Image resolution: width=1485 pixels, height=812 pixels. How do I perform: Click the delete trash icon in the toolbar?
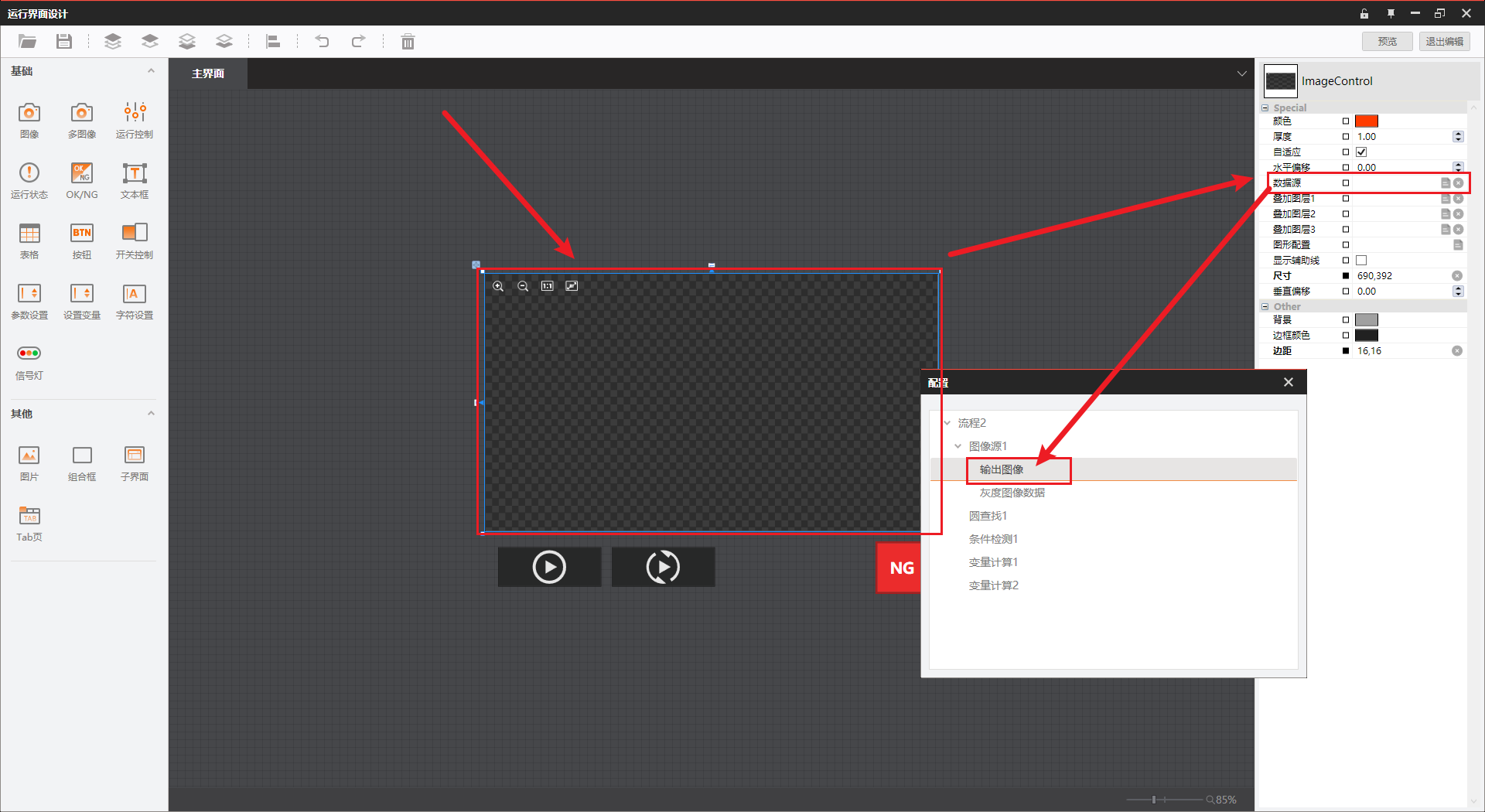coord(408,42)
